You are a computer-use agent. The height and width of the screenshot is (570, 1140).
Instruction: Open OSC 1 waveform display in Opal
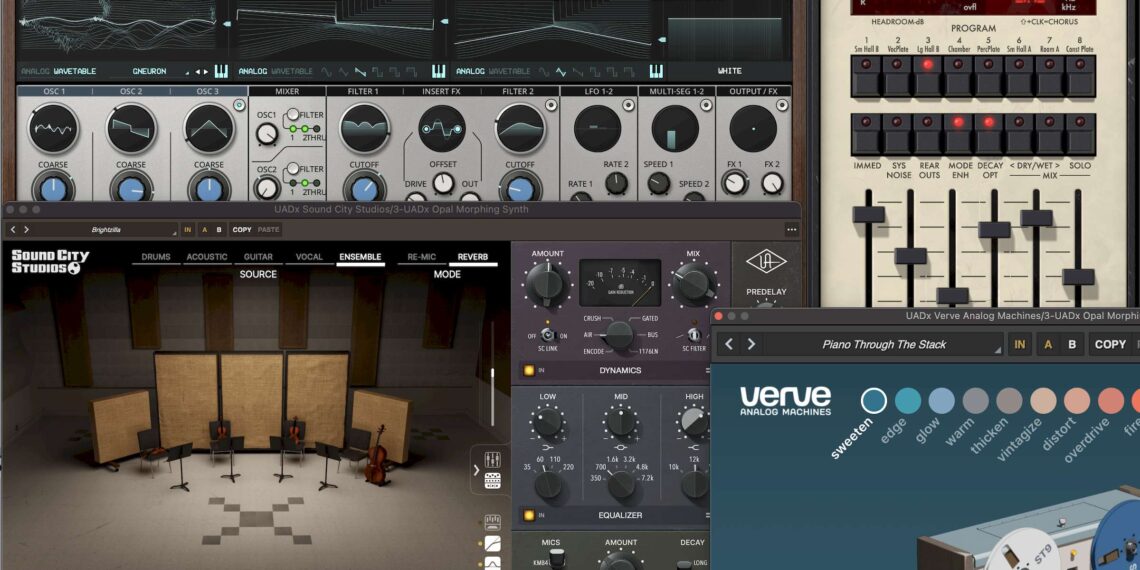pyautogui.click(x=53, y=128)
